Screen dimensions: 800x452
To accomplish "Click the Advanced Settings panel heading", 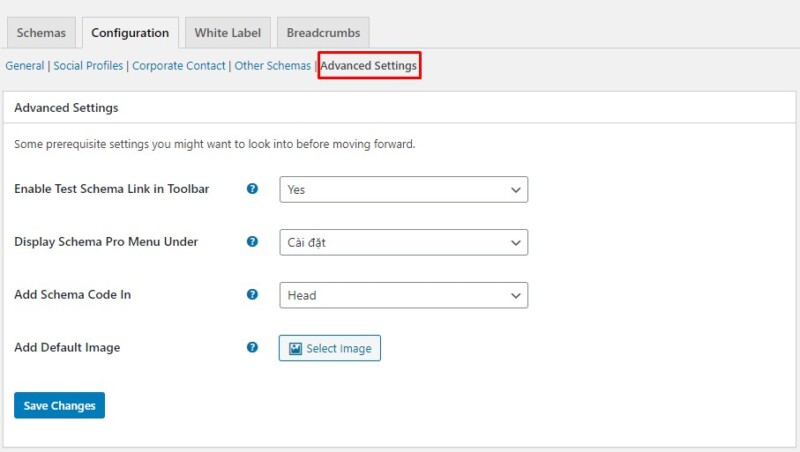I will coord(66,108).
